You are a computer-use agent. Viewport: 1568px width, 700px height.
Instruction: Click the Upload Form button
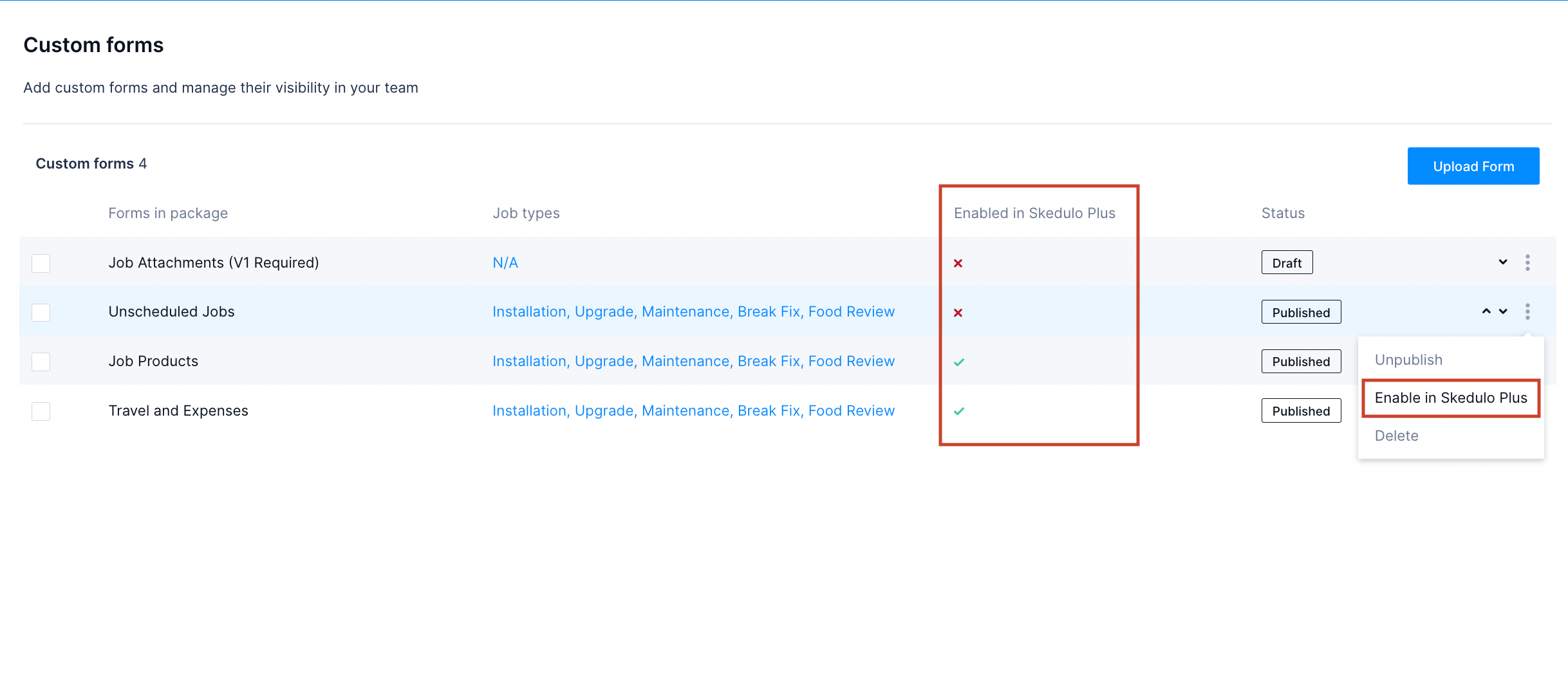point(1475,167)
